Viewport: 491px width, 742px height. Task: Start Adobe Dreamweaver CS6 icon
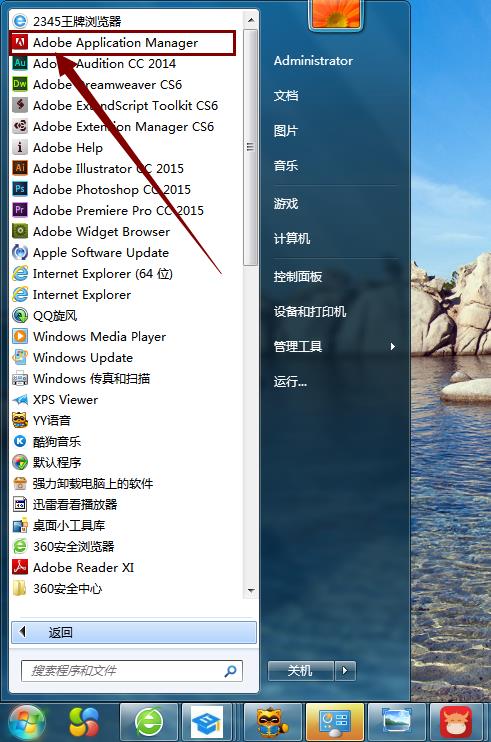click(x=20, y=84)
